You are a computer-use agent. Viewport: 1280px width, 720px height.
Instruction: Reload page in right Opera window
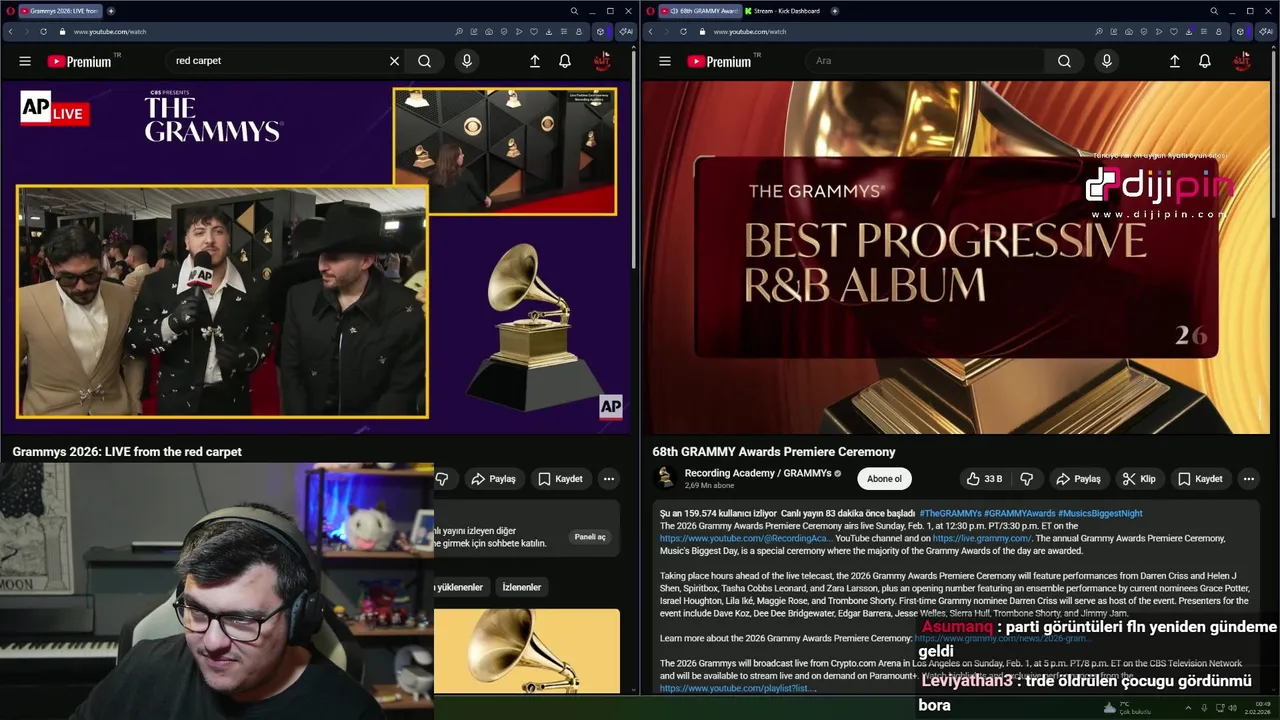coord(683,31)
